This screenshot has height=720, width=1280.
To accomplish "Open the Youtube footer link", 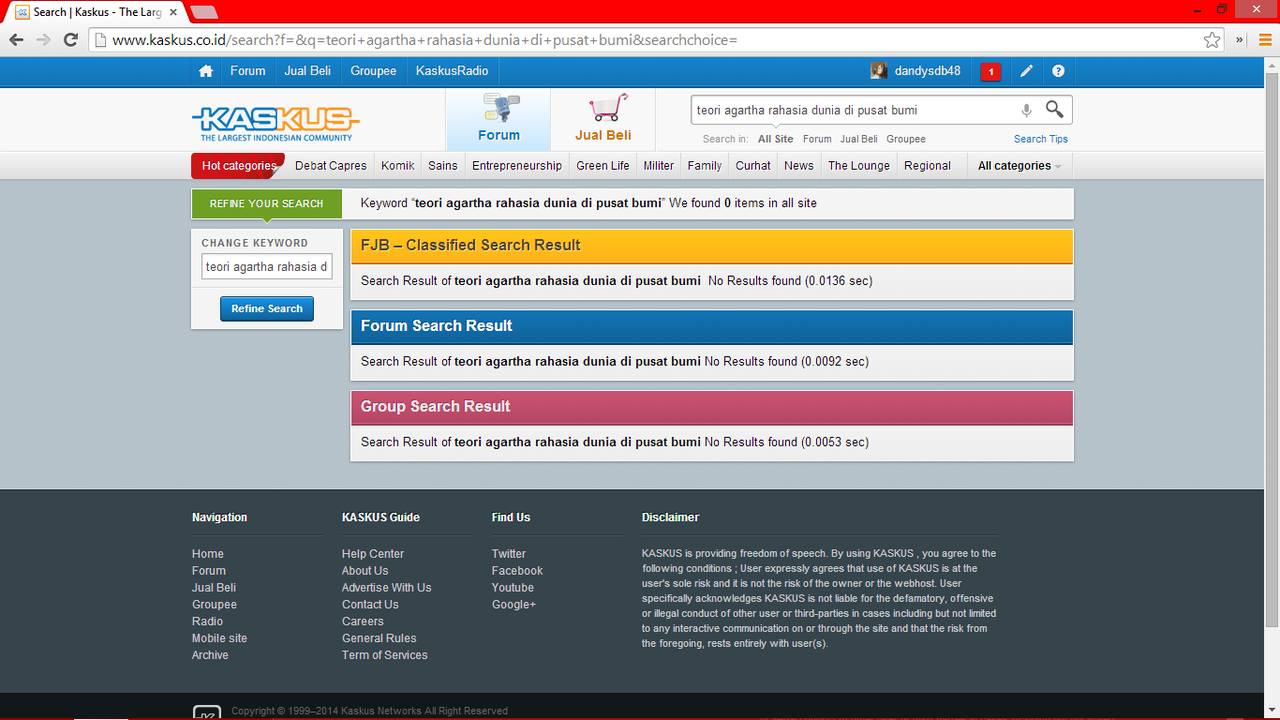I will pyautogui.click(x=513, y=588).
